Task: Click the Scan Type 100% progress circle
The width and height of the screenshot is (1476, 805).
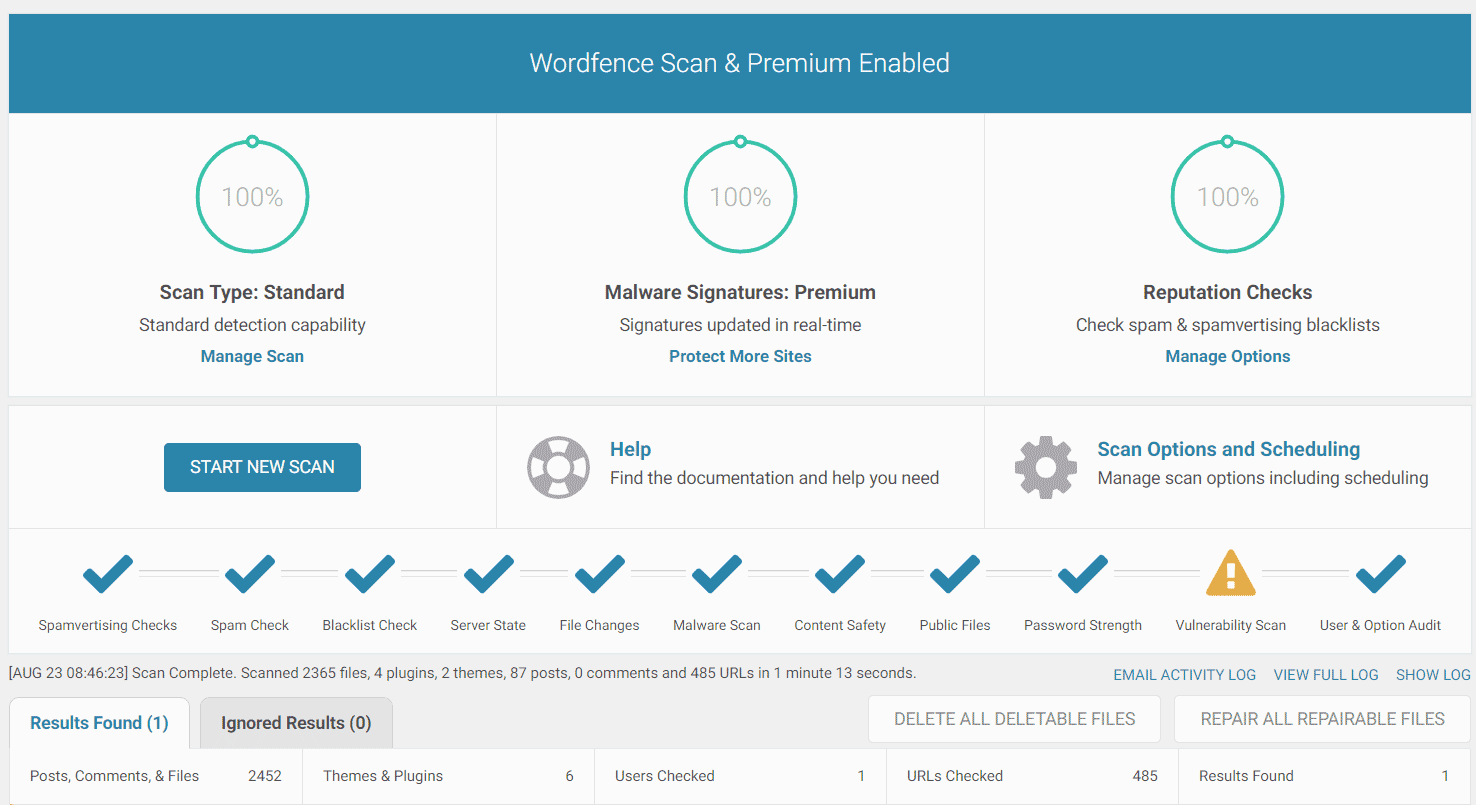Action: 252,196
